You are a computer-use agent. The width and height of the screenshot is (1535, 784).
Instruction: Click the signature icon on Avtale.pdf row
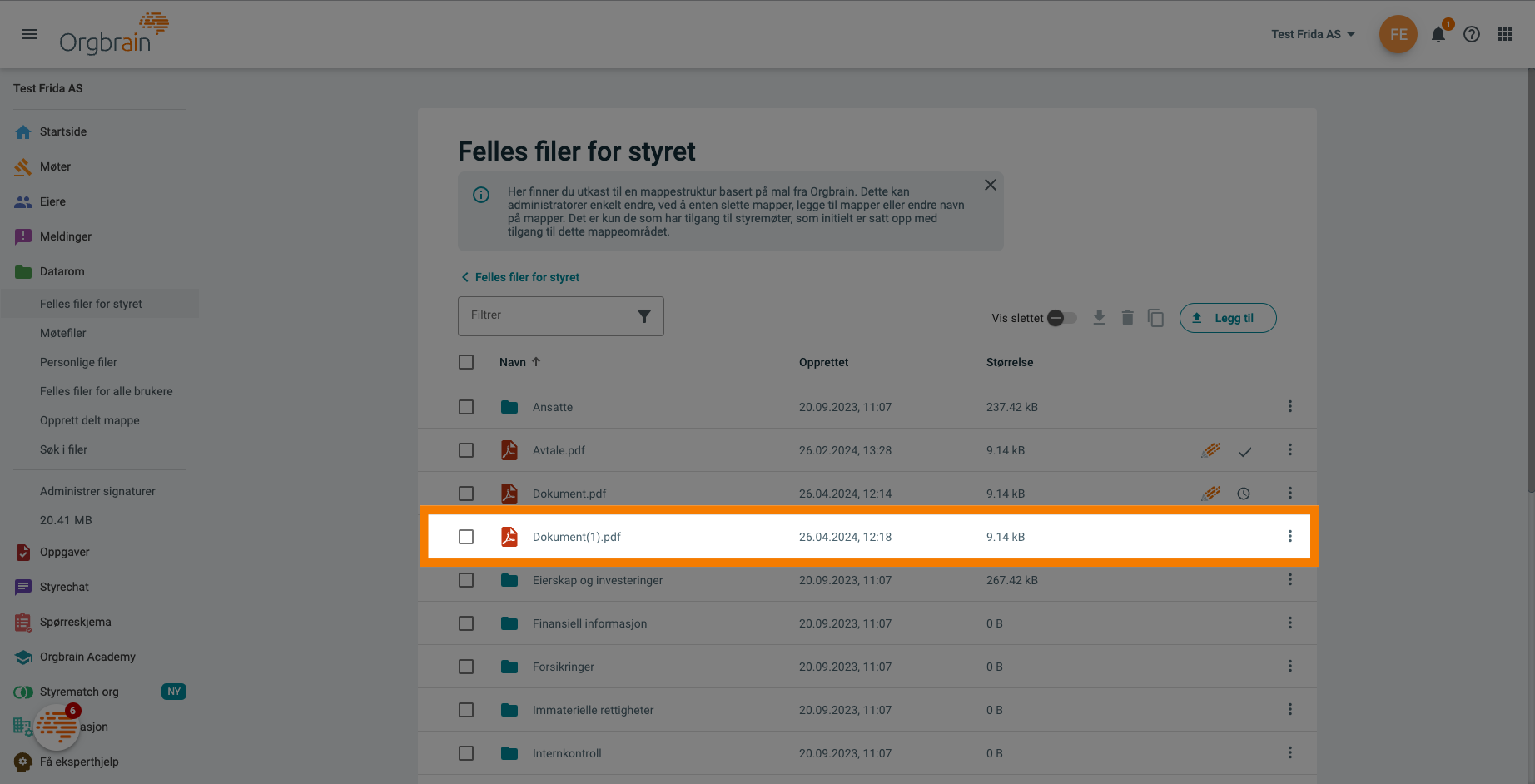(1211, 450)
